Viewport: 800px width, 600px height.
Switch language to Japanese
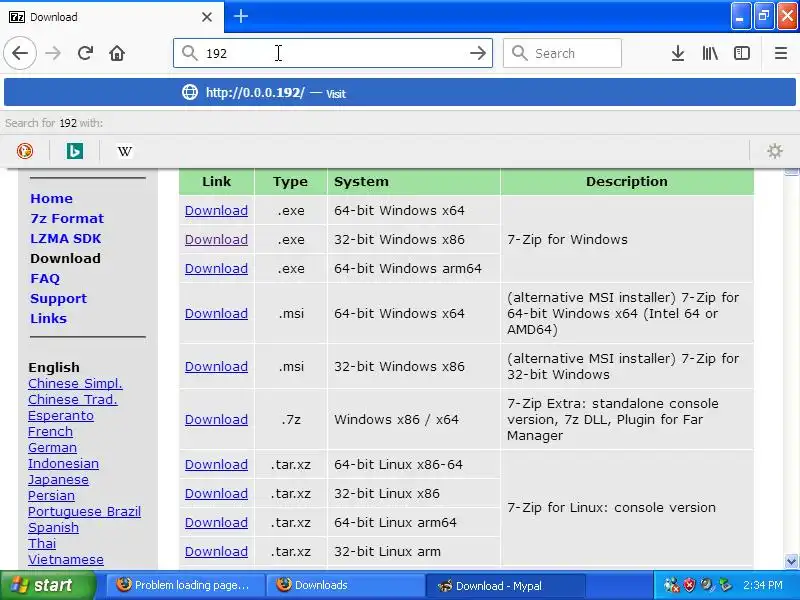pos(58,480)
